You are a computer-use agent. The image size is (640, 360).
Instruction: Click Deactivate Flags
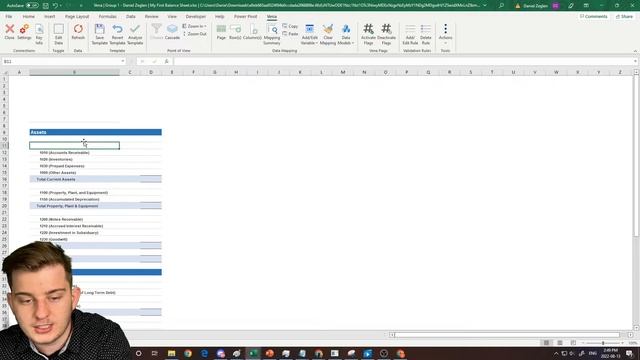pos(386,34)
